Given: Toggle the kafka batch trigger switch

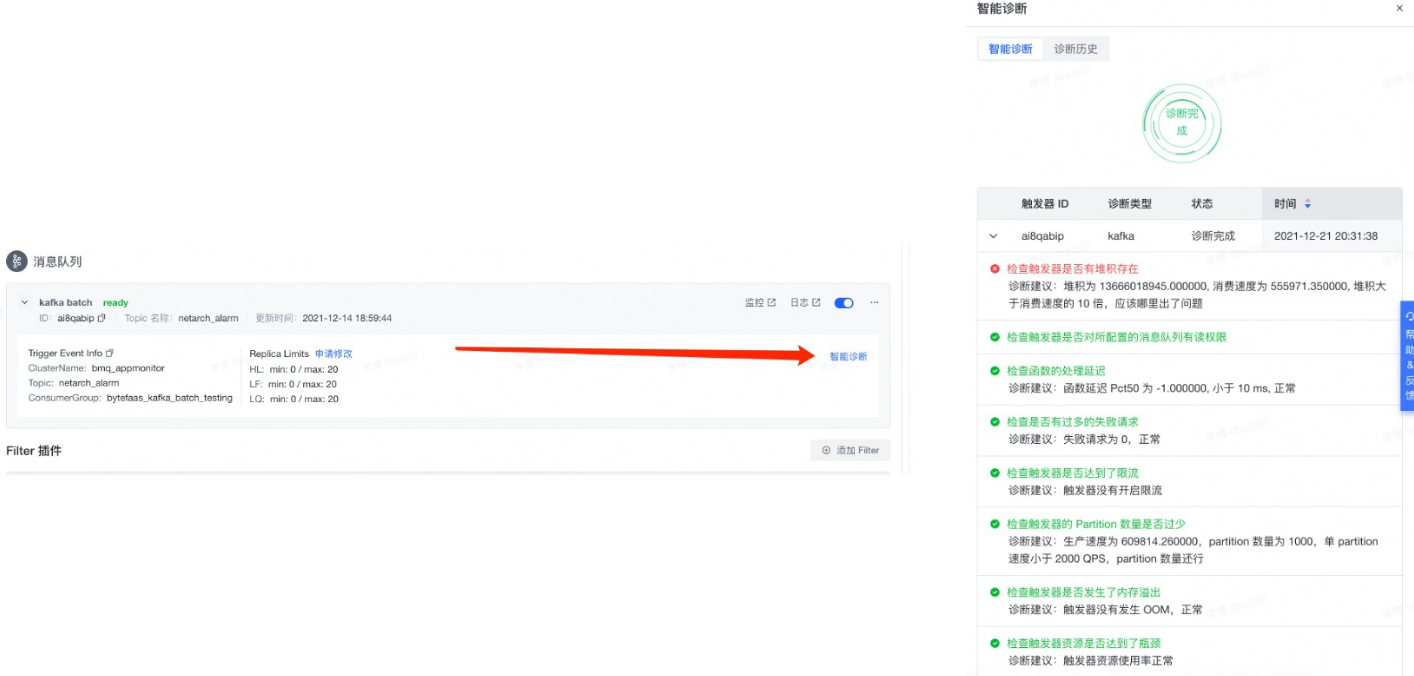Looking at the screenshot, I should (844, 303).
